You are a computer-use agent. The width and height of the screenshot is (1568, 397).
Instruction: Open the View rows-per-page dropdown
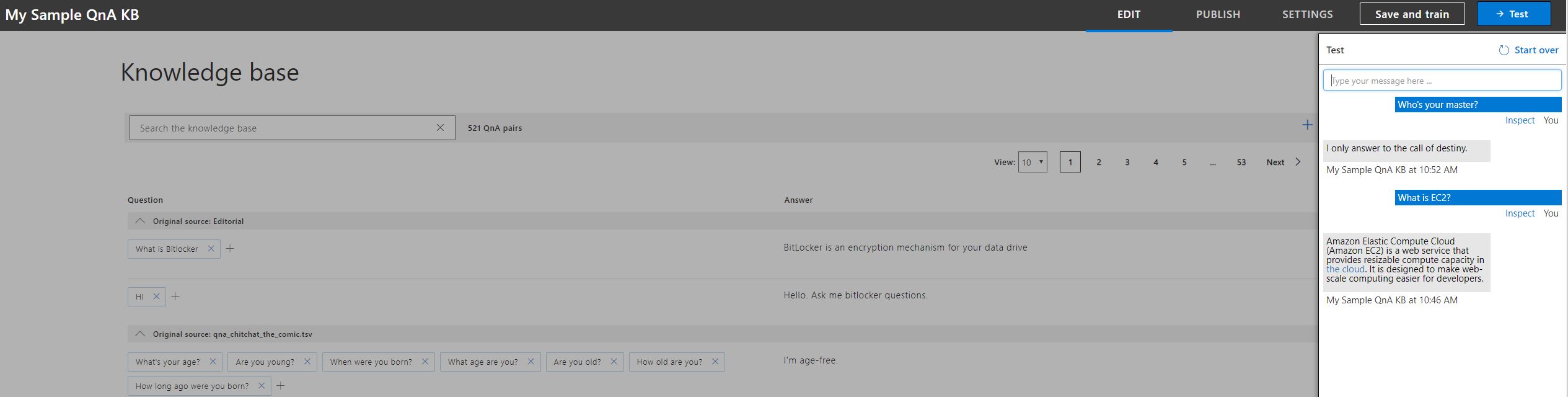(1033, 162)
